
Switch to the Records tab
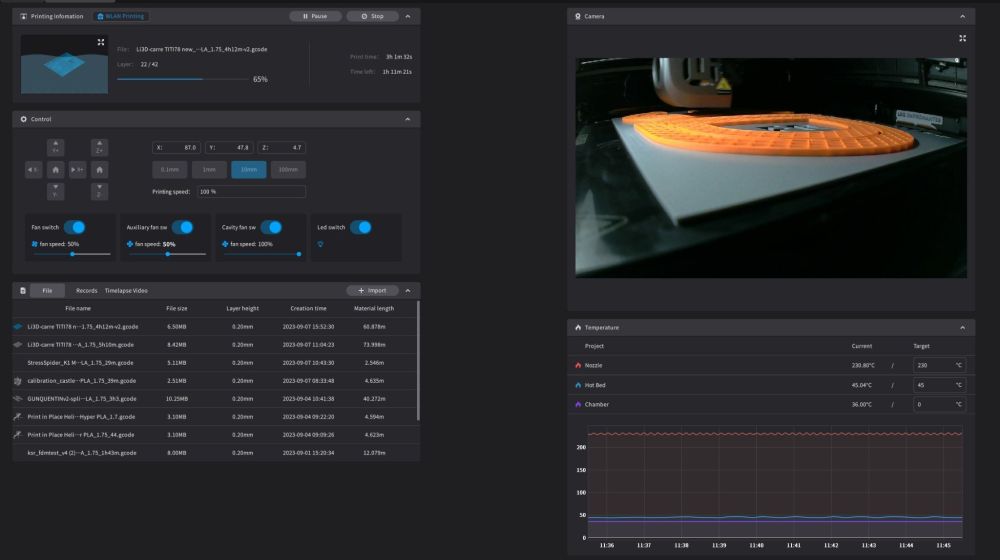coord(87,290)
